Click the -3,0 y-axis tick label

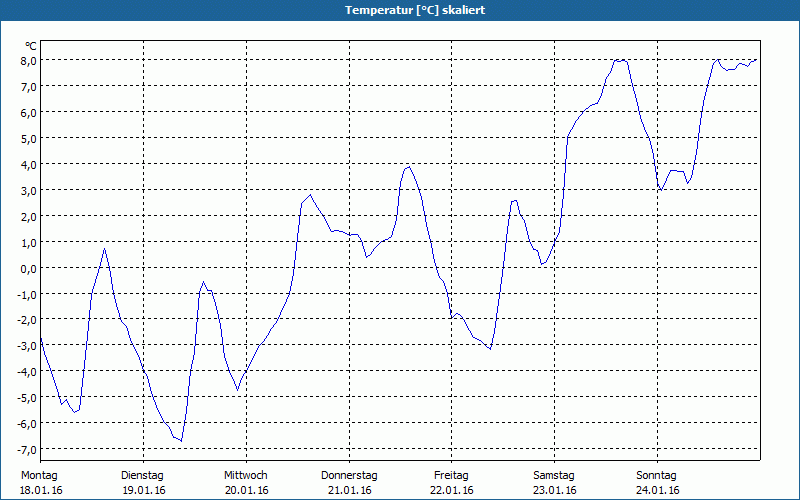(27, 346)
